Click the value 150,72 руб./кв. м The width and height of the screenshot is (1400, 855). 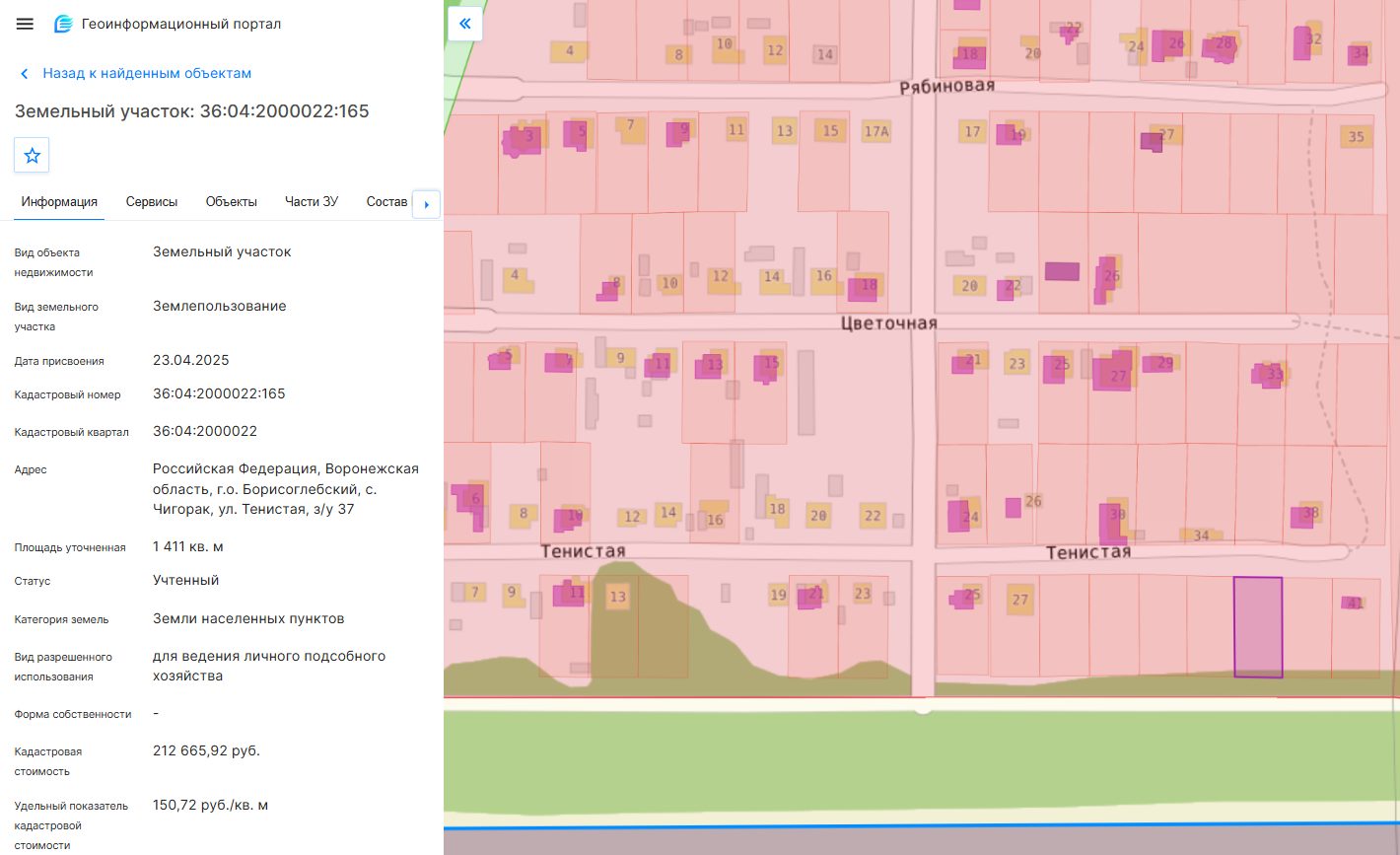tap(211, 805)
